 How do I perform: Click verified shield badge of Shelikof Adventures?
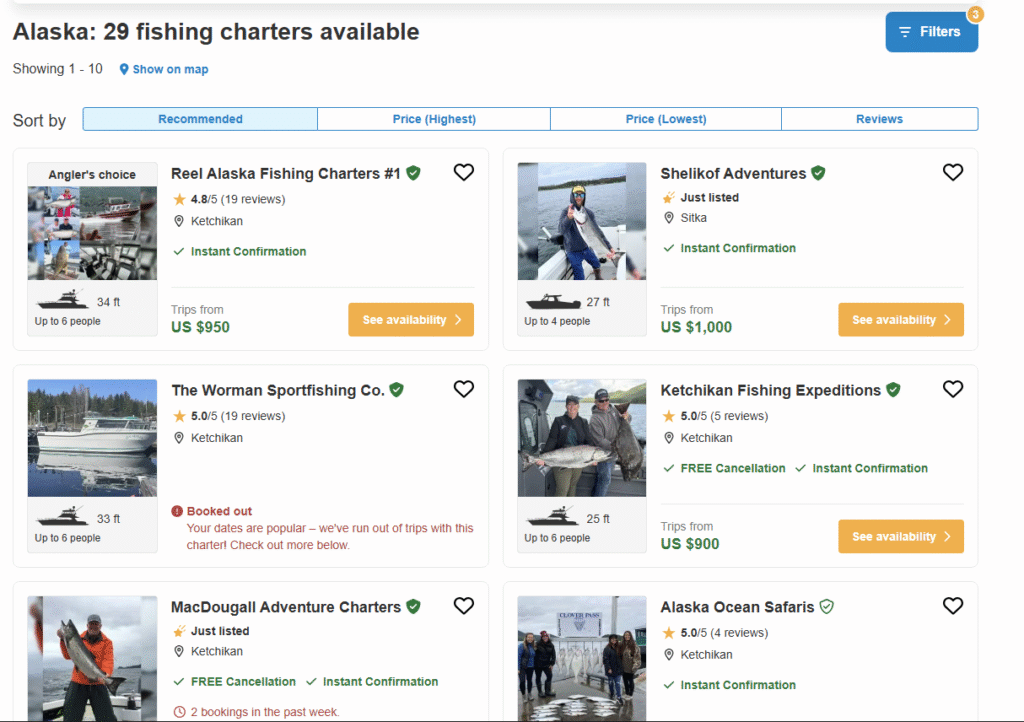[x=818, y=173]
